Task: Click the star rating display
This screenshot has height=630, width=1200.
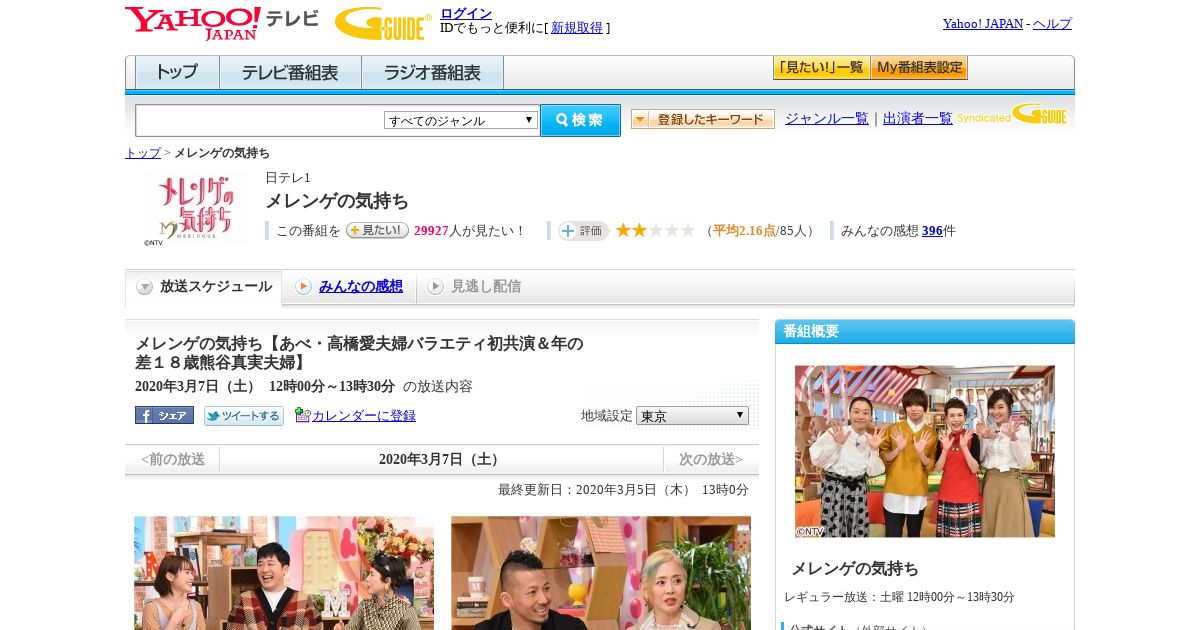Action: [x=655, y=230]
